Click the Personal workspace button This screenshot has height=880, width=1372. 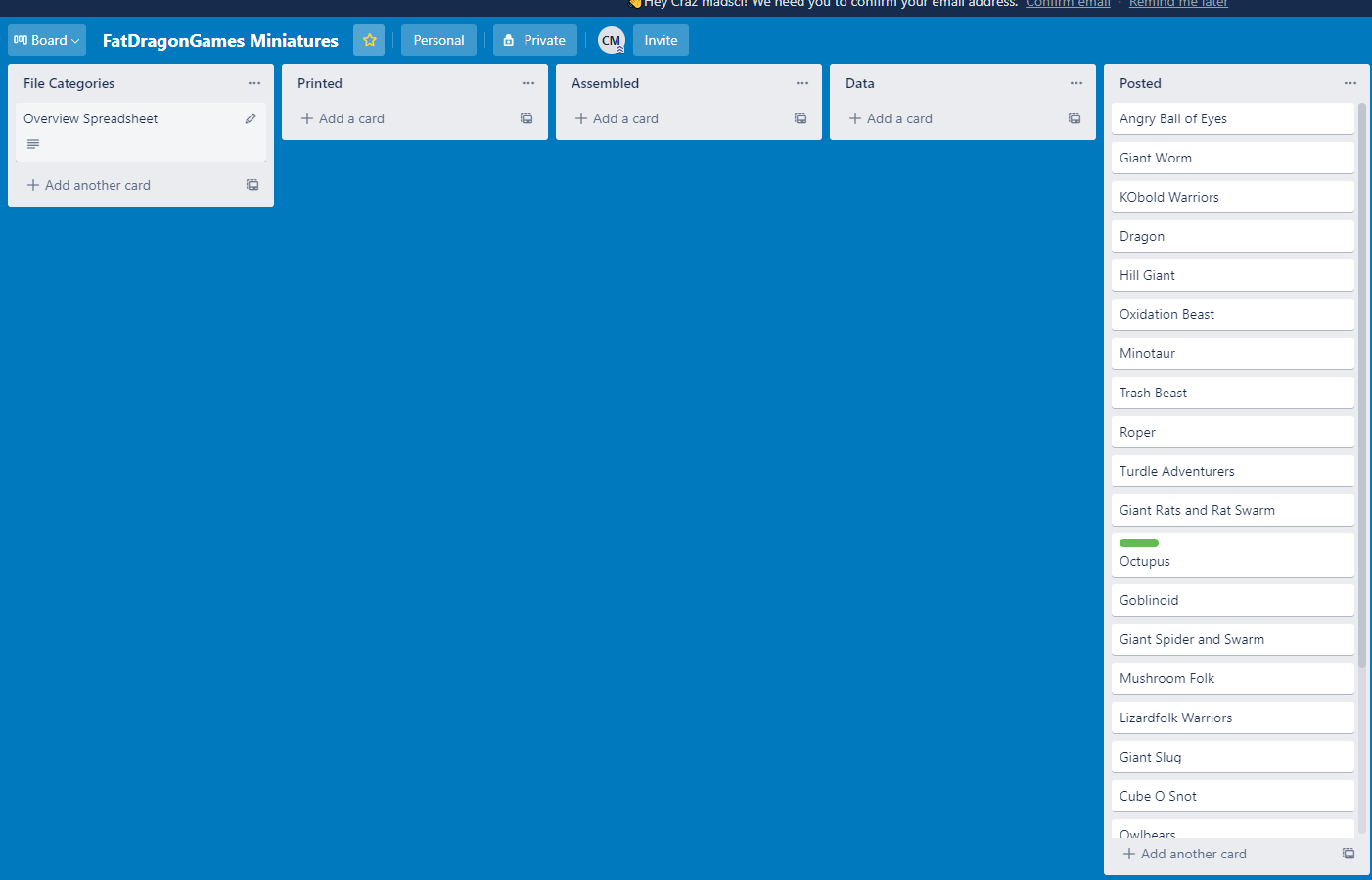tap(438, 40)
